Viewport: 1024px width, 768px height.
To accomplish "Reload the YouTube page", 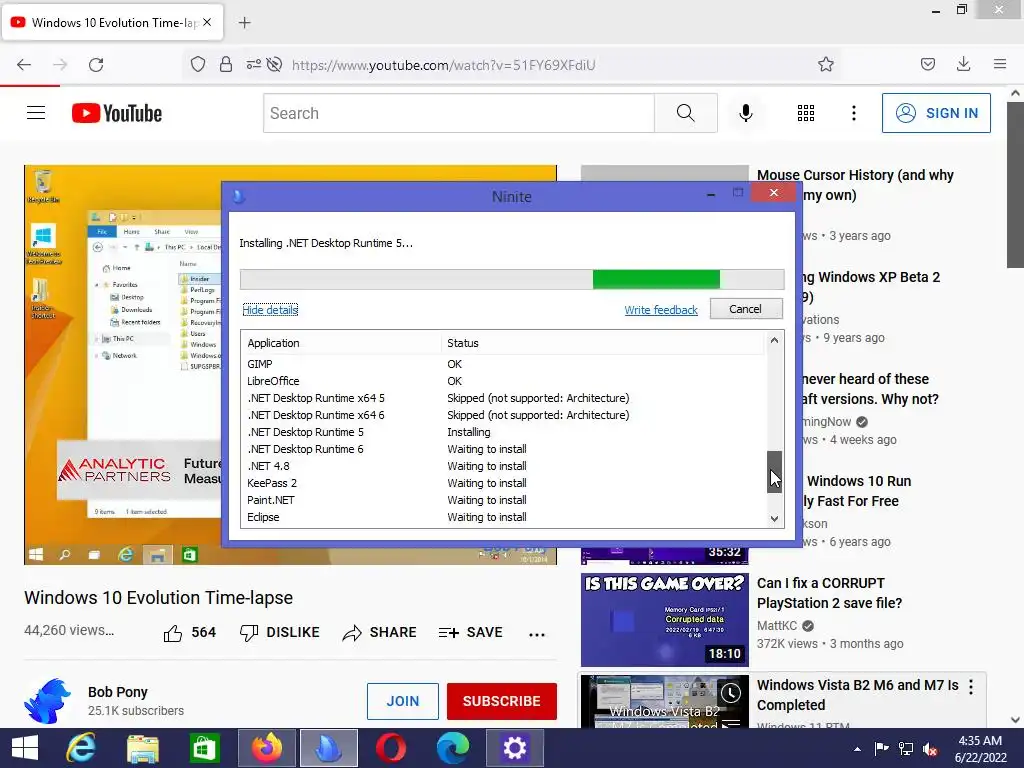I will click(96, 65).
